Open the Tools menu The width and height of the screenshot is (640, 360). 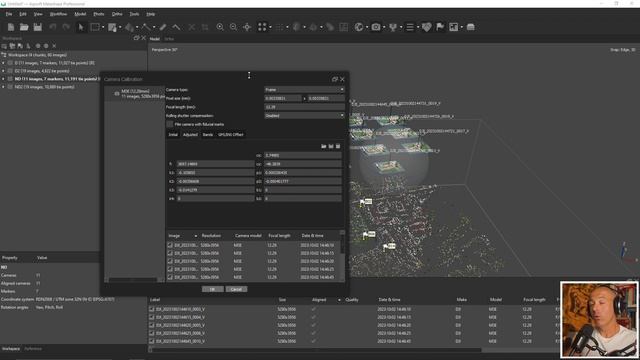click(134, 14)
